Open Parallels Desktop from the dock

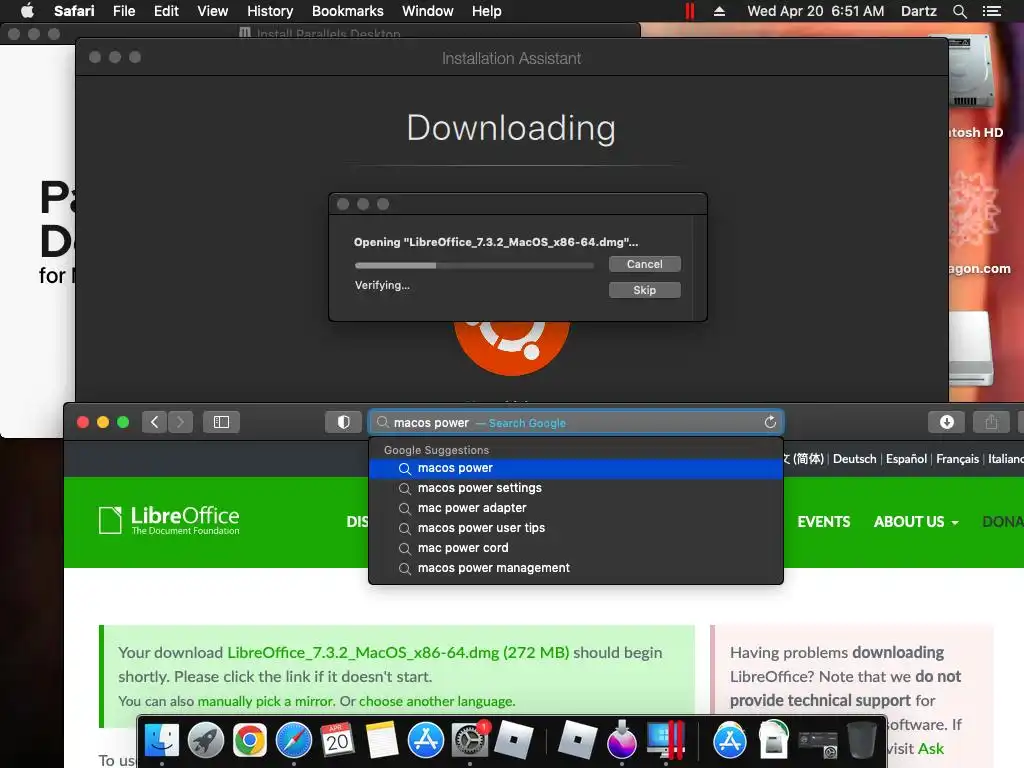(665, 741)
